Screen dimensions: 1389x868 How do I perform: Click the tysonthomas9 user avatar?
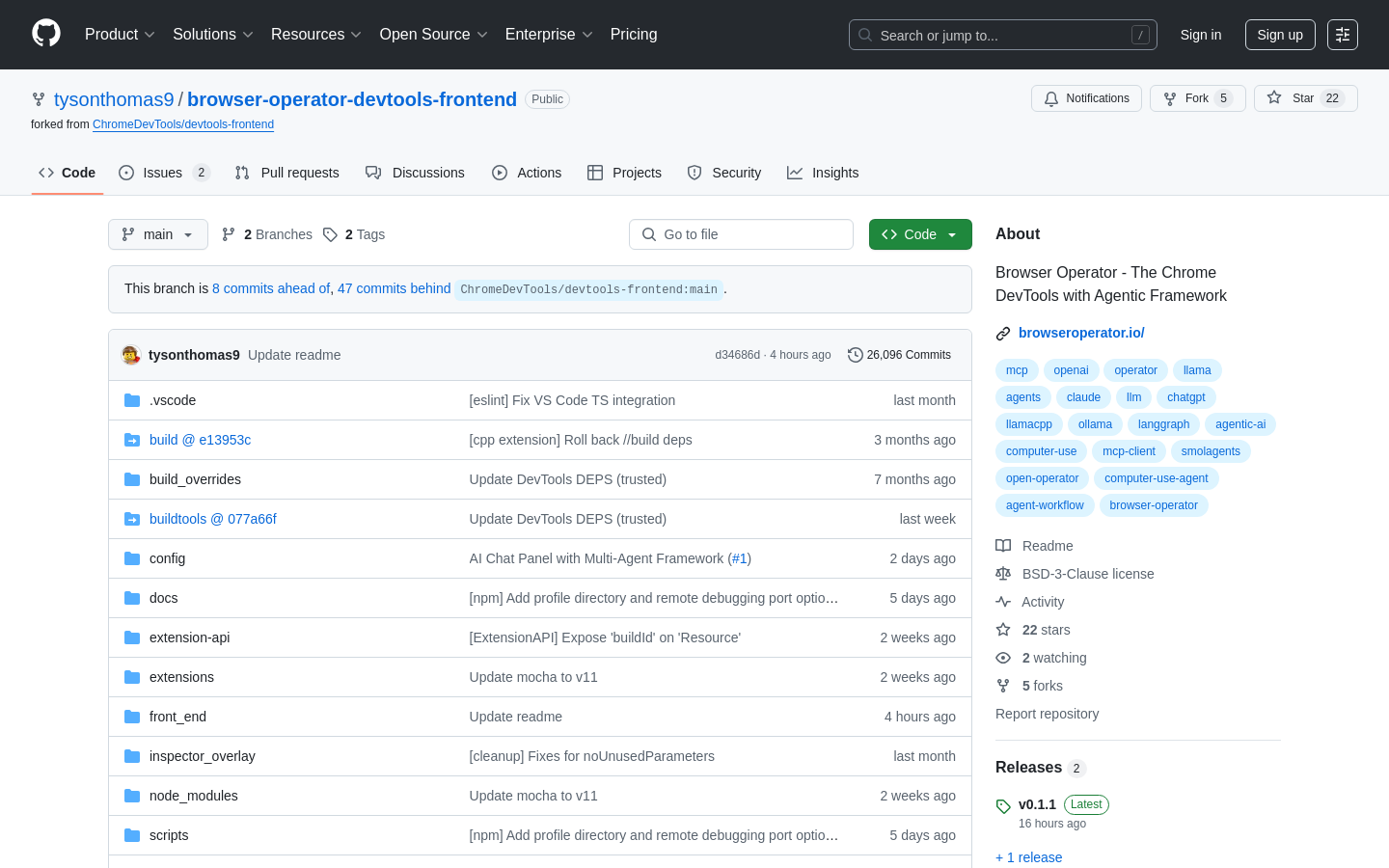[131, 355]
